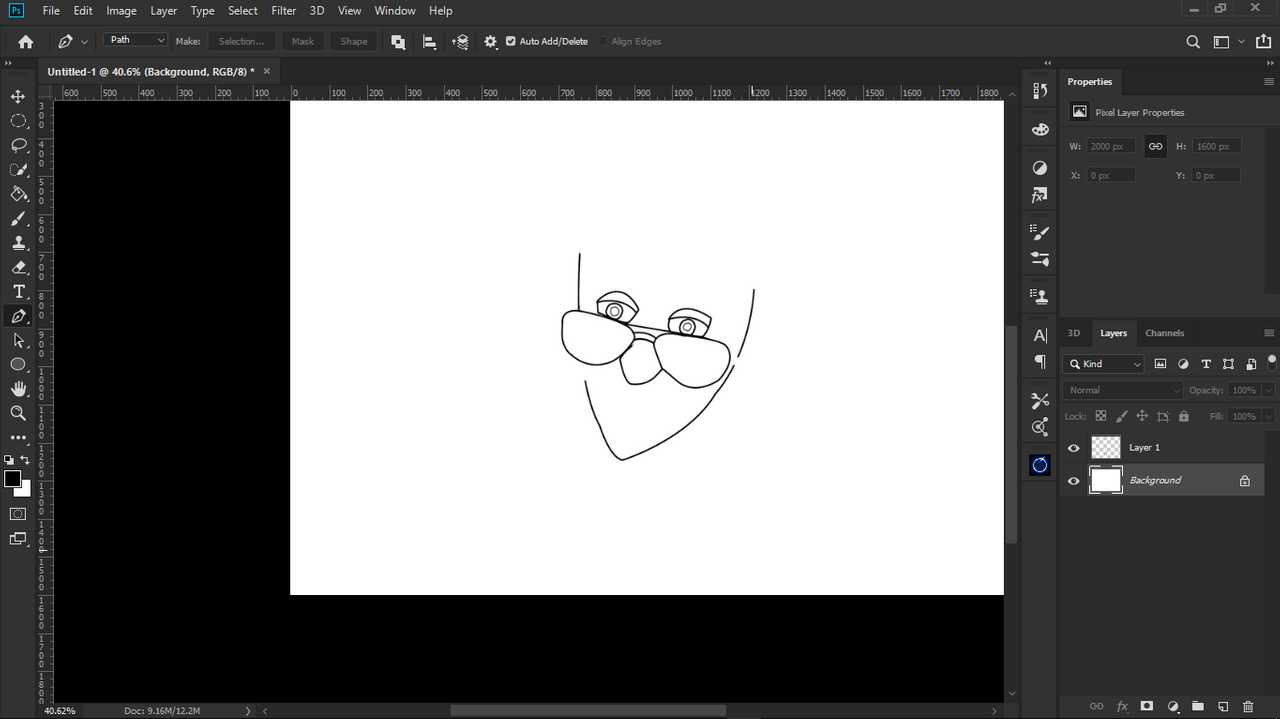Open the Styles fx panel icon

tap(1040, 196)
